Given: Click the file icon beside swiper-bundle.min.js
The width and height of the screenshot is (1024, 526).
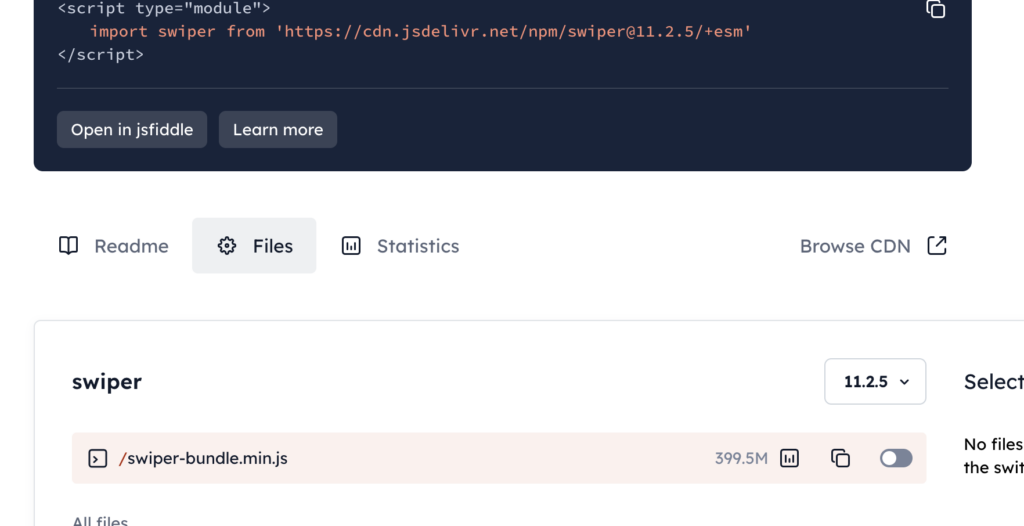Looking at the screenshot, I should (x=97, y=459).
